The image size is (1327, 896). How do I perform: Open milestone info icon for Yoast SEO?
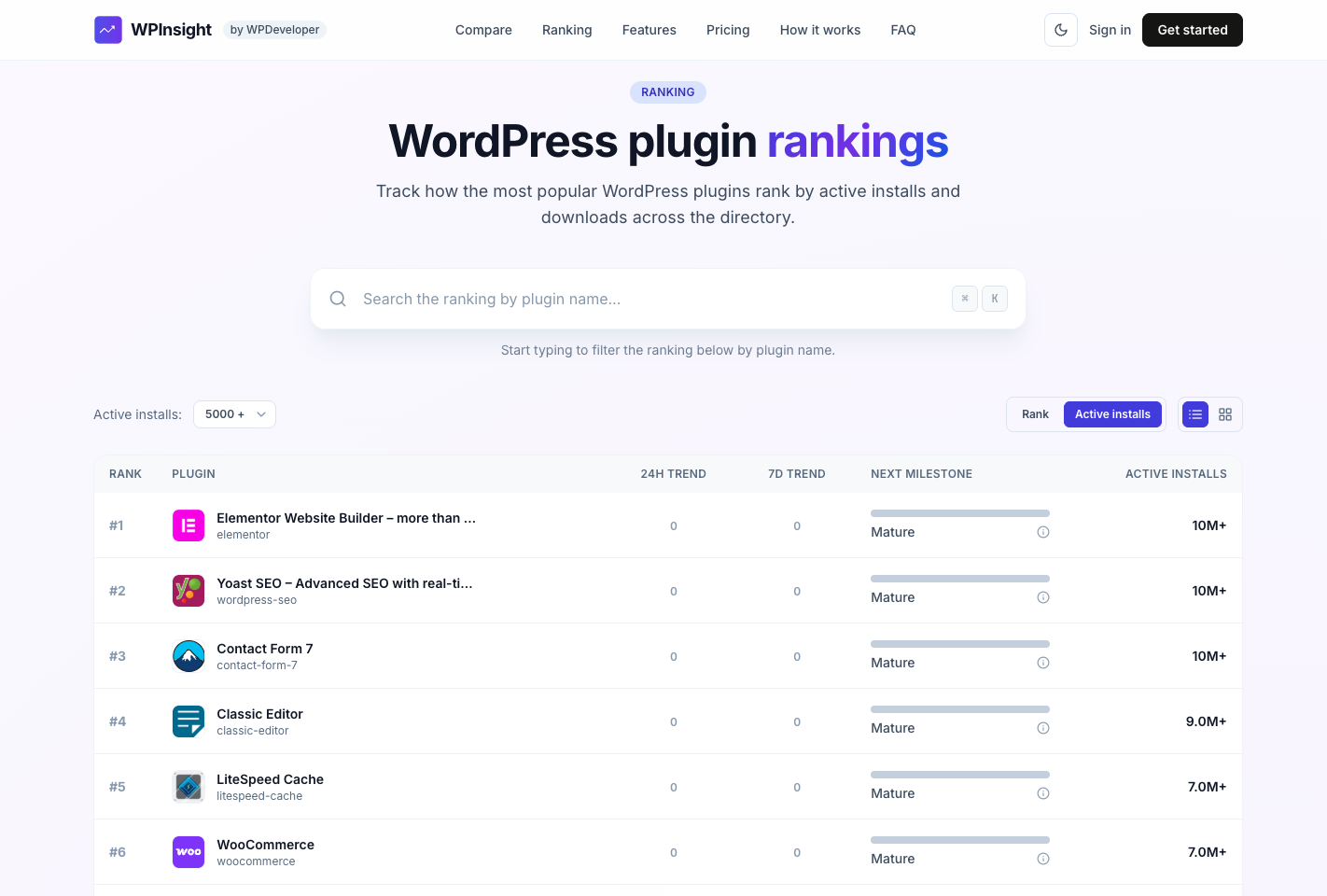point(1043,597)
